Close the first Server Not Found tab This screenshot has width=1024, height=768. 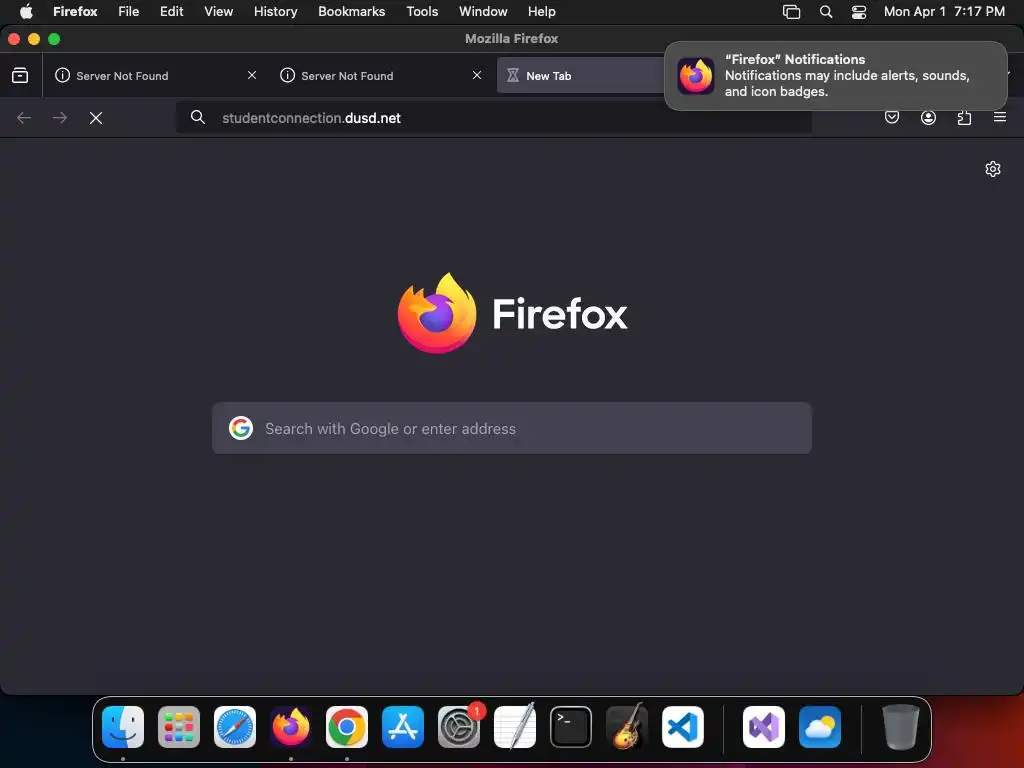[252, 75]
